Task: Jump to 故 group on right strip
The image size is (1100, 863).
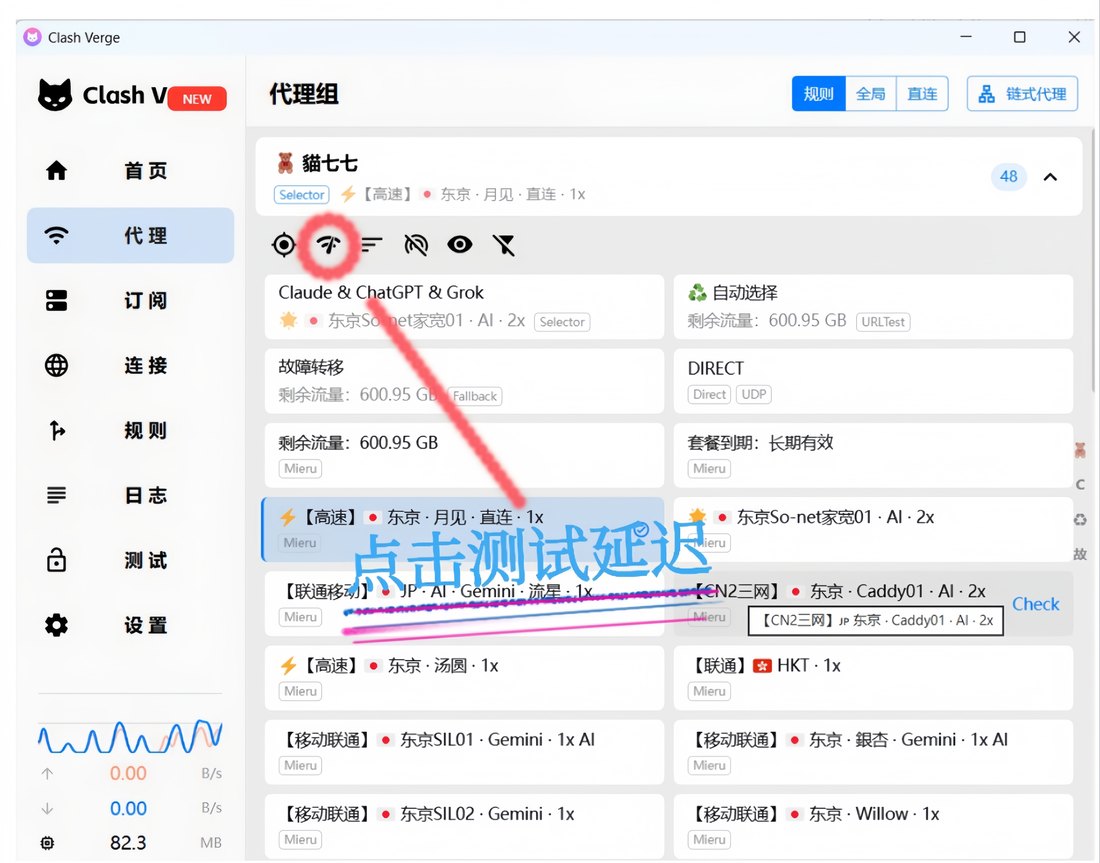Action: pyautogui.click(x=1080, y=554)
